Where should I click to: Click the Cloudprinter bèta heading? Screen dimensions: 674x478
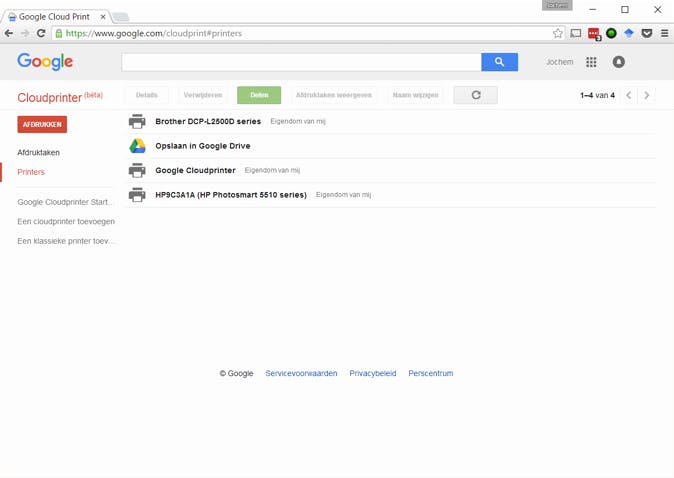pos(60,97)
